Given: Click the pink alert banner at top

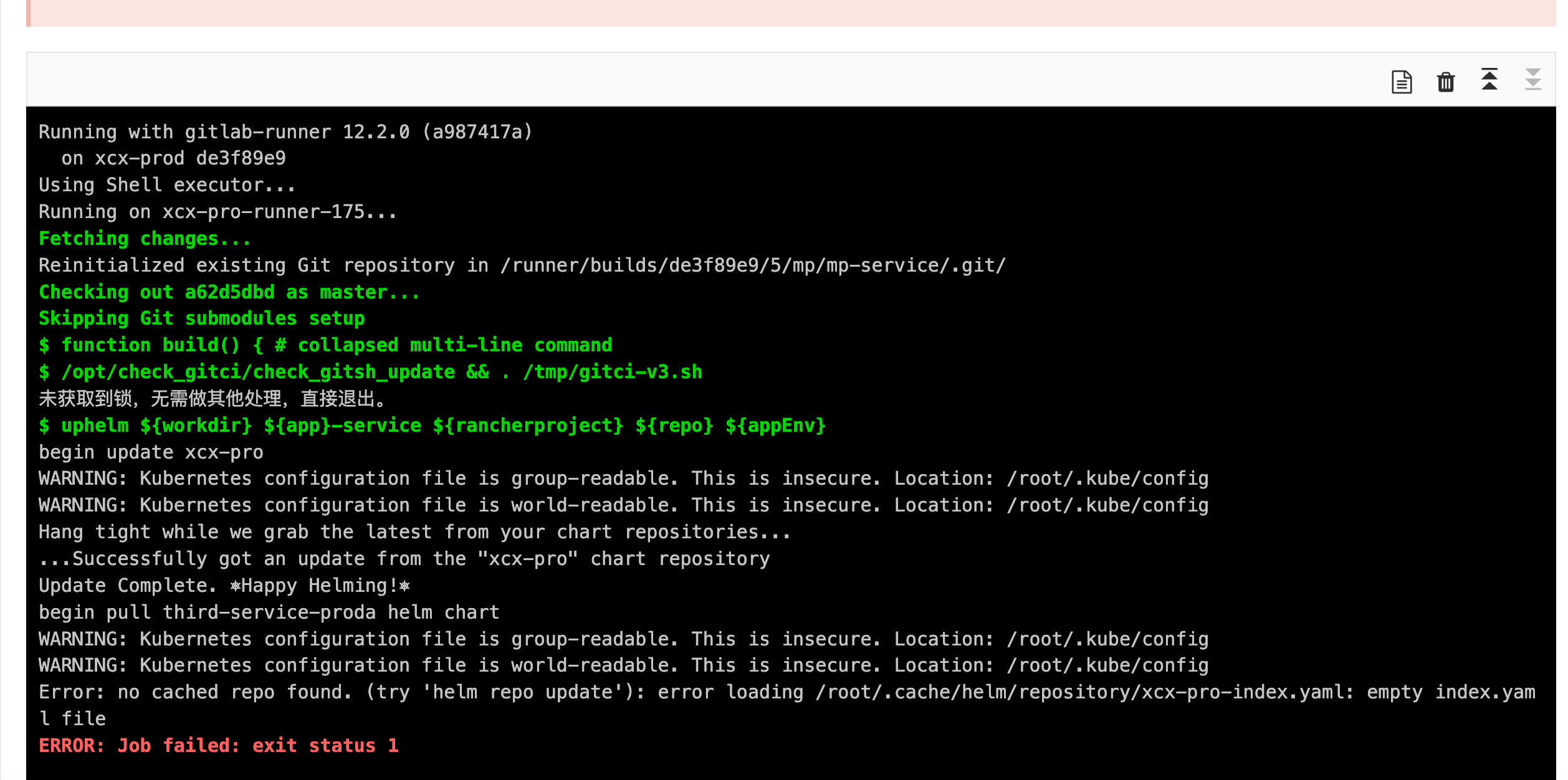Looking at the screenshot, I should pos(790,12).
